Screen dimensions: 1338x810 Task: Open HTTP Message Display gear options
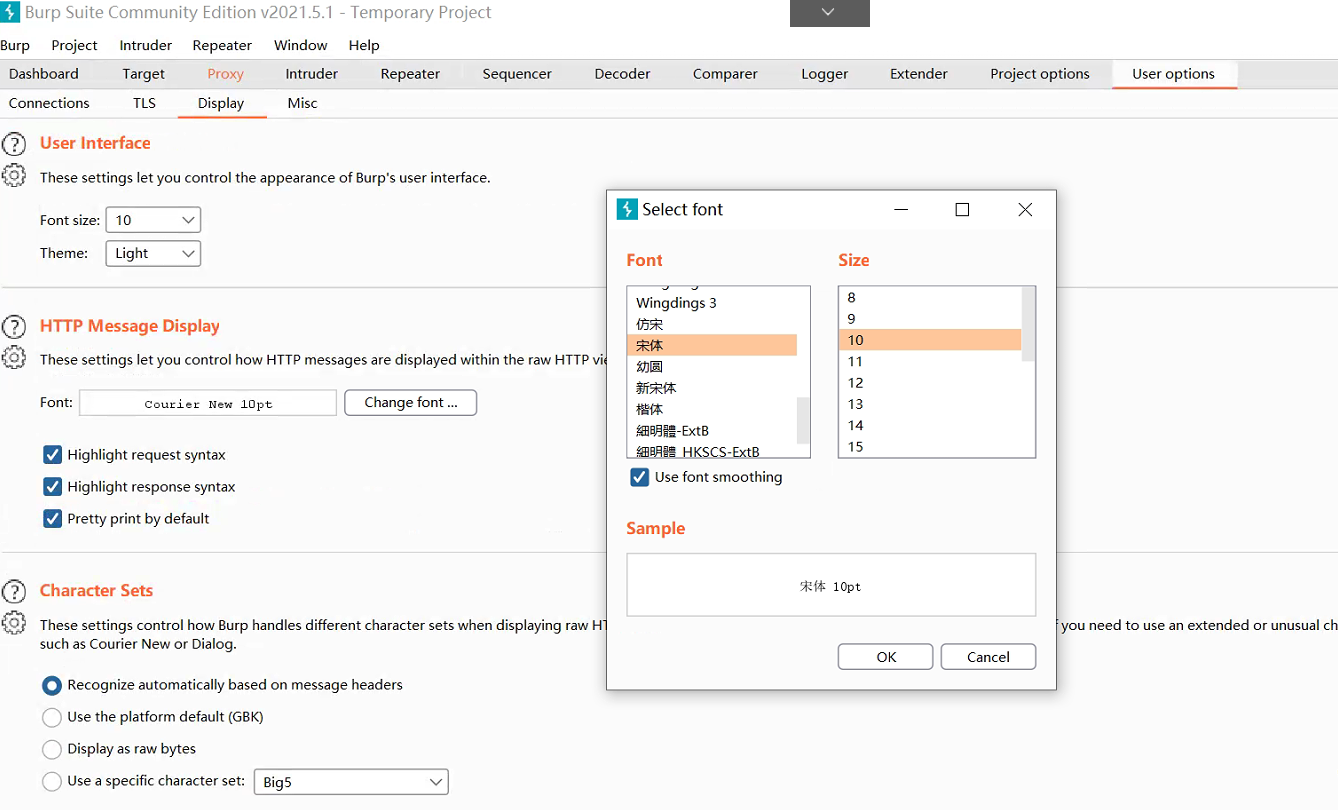(14, 357)
